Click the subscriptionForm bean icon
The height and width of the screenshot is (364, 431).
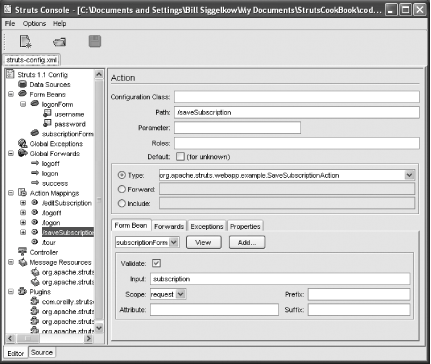tap(35, 133)
